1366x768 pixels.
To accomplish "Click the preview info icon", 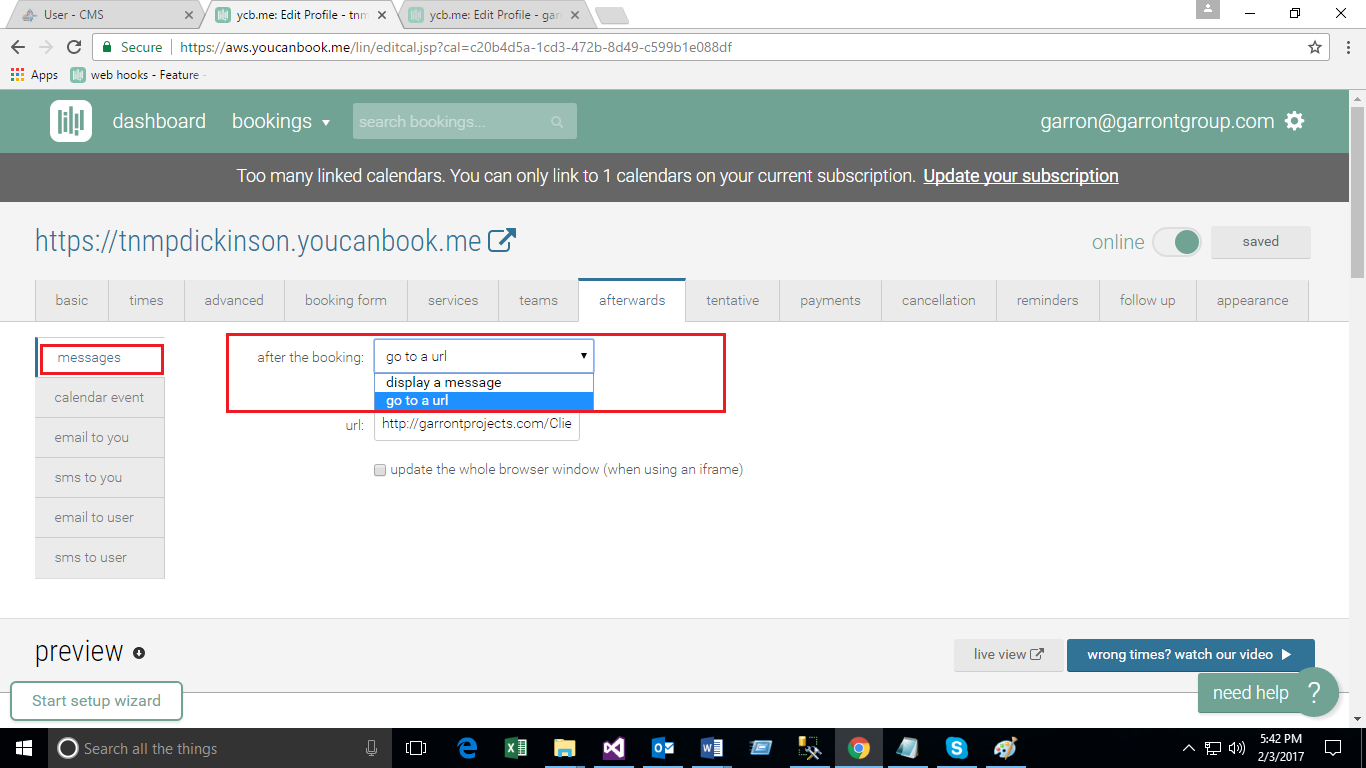I will pyautogui.click(x=139, y=653).
